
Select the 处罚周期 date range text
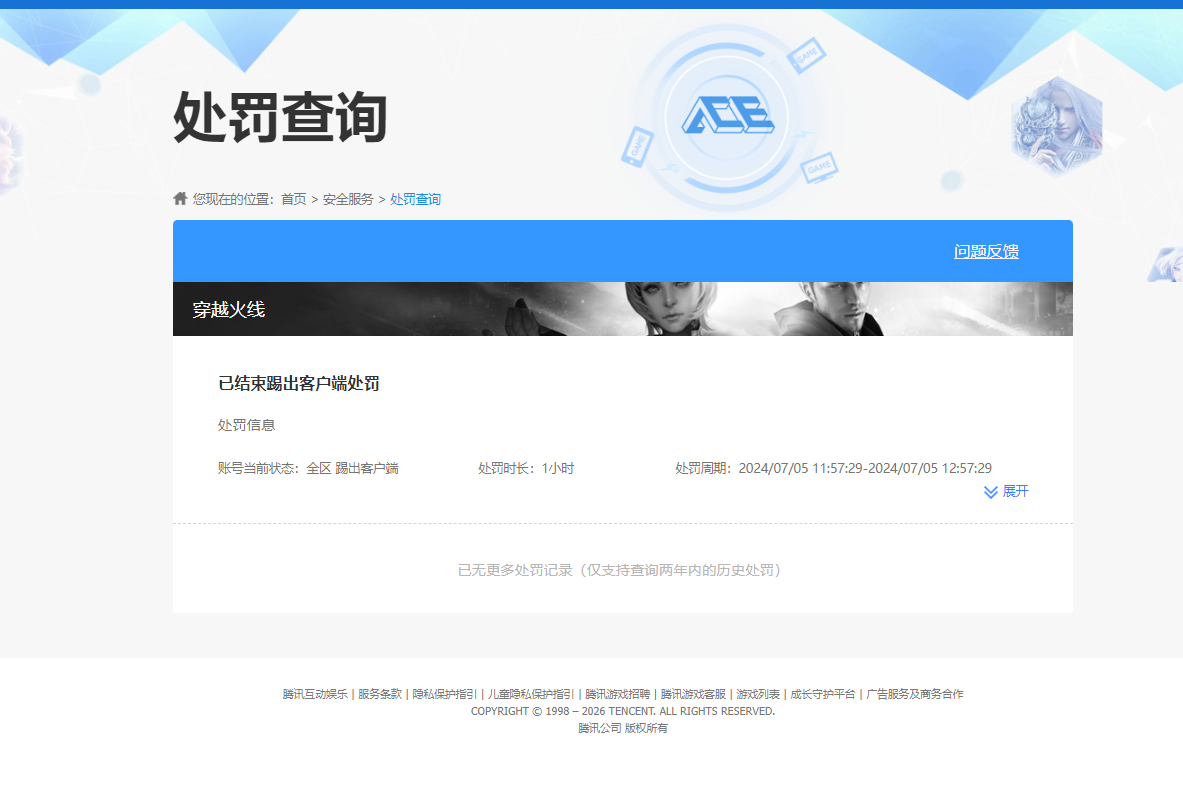(x=833, y=468)
